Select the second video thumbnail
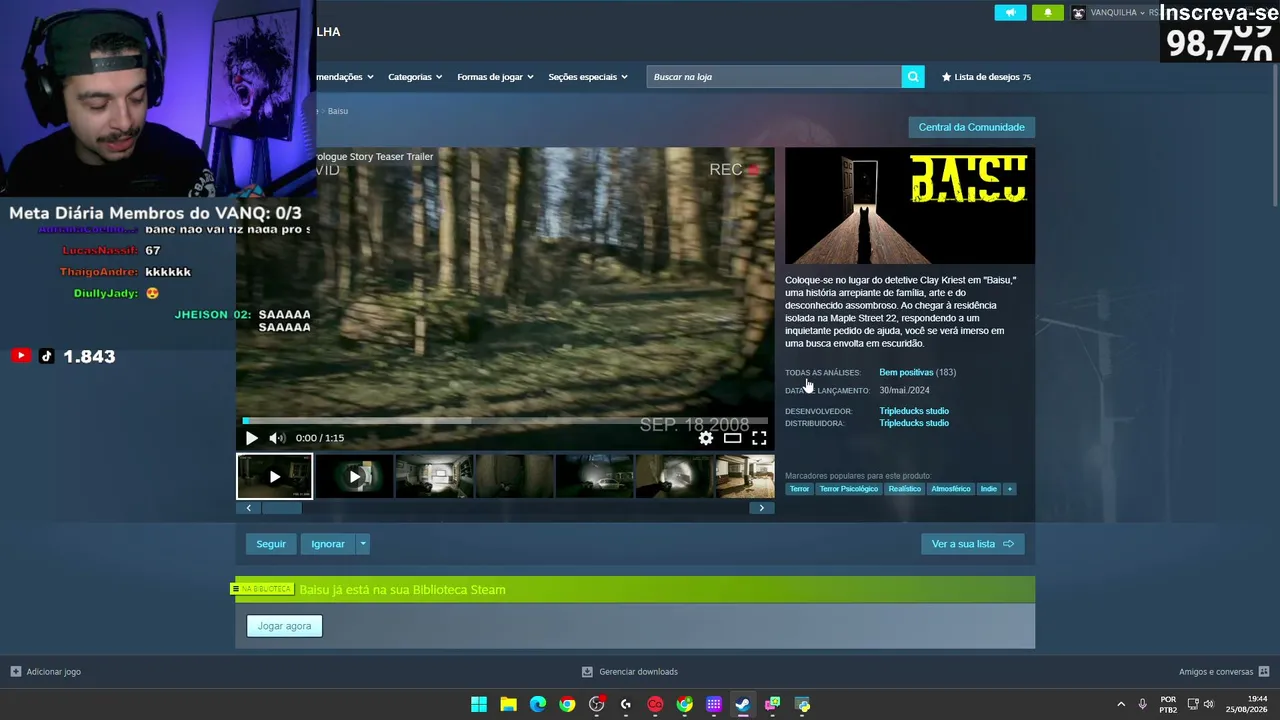The height and width of the screenshot is (720, 1280). [355, 476]
